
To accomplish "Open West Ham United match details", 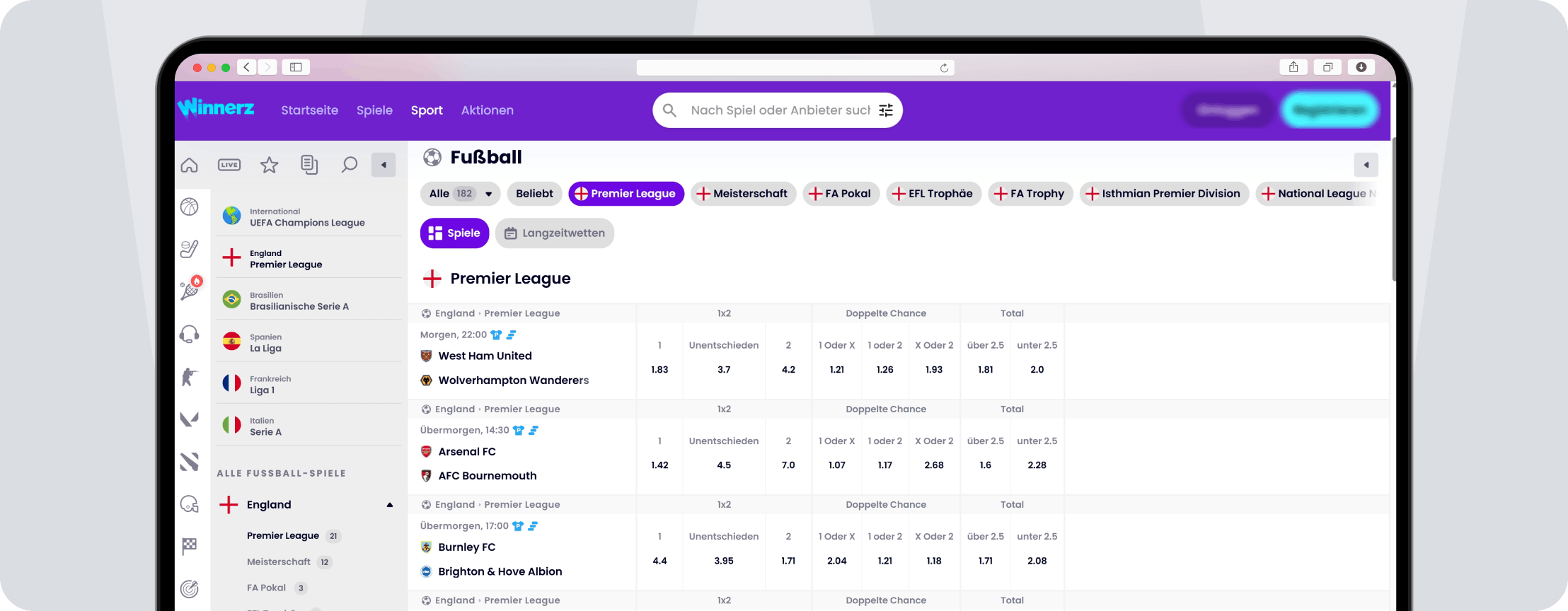I will tap(485, 356).
